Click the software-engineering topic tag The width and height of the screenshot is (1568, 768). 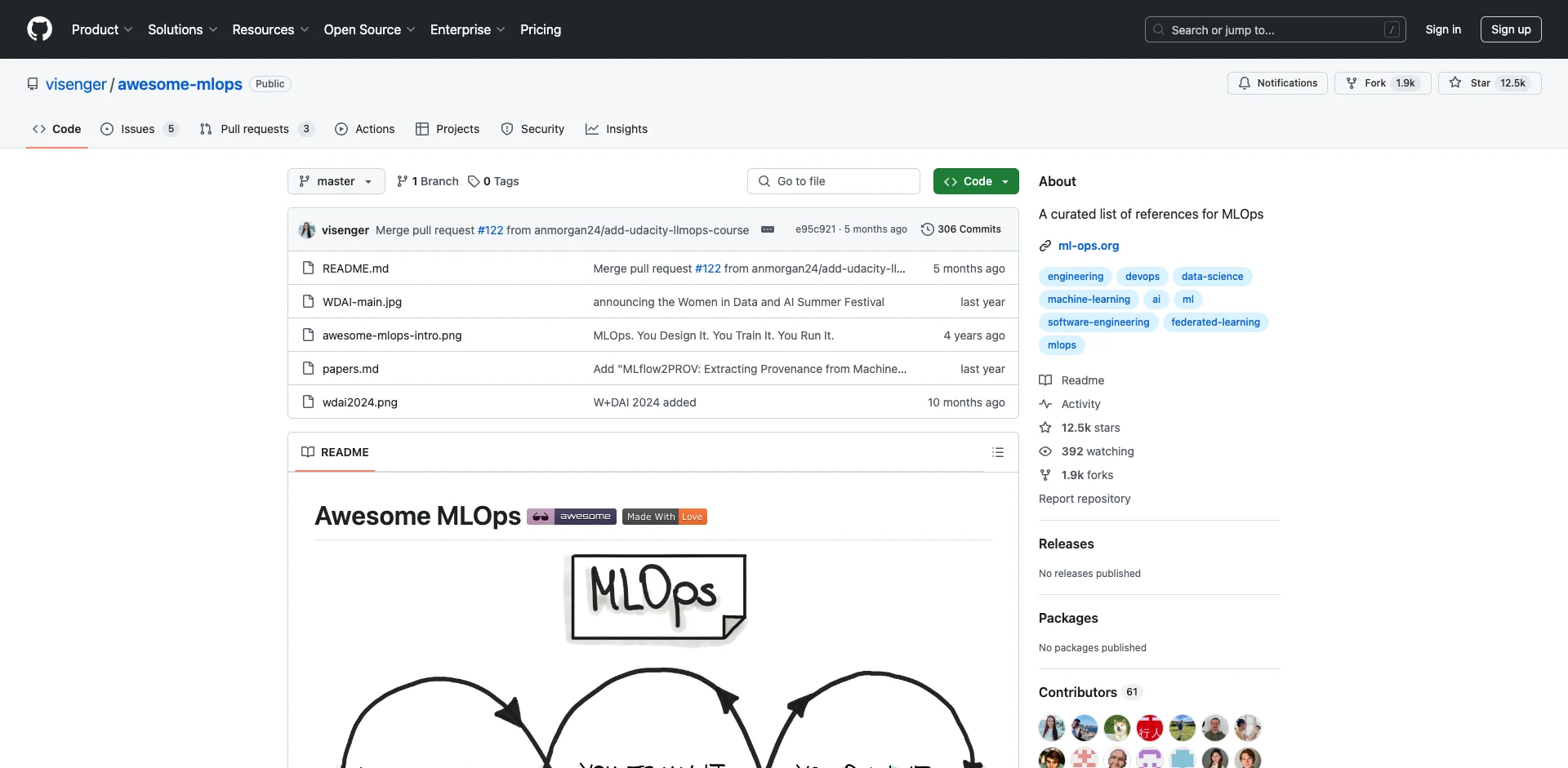pos(1098,322)
